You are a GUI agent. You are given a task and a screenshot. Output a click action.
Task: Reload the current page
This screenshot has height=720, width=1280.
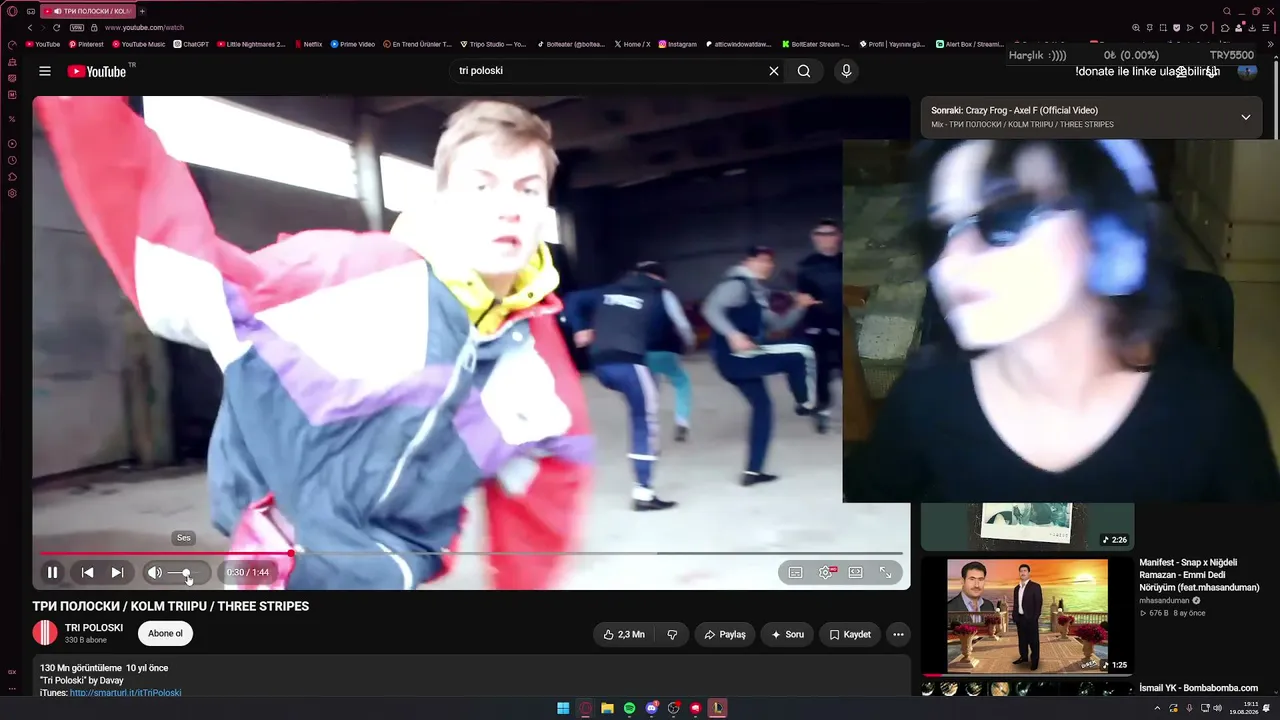(56, 28)
